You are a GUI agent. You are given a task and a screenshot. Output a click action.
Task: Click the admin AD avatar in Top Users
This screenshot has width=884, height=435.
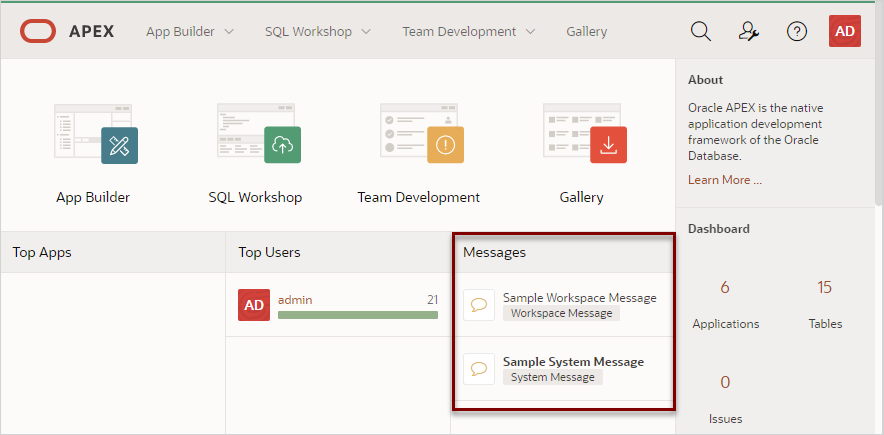[254, 305]
